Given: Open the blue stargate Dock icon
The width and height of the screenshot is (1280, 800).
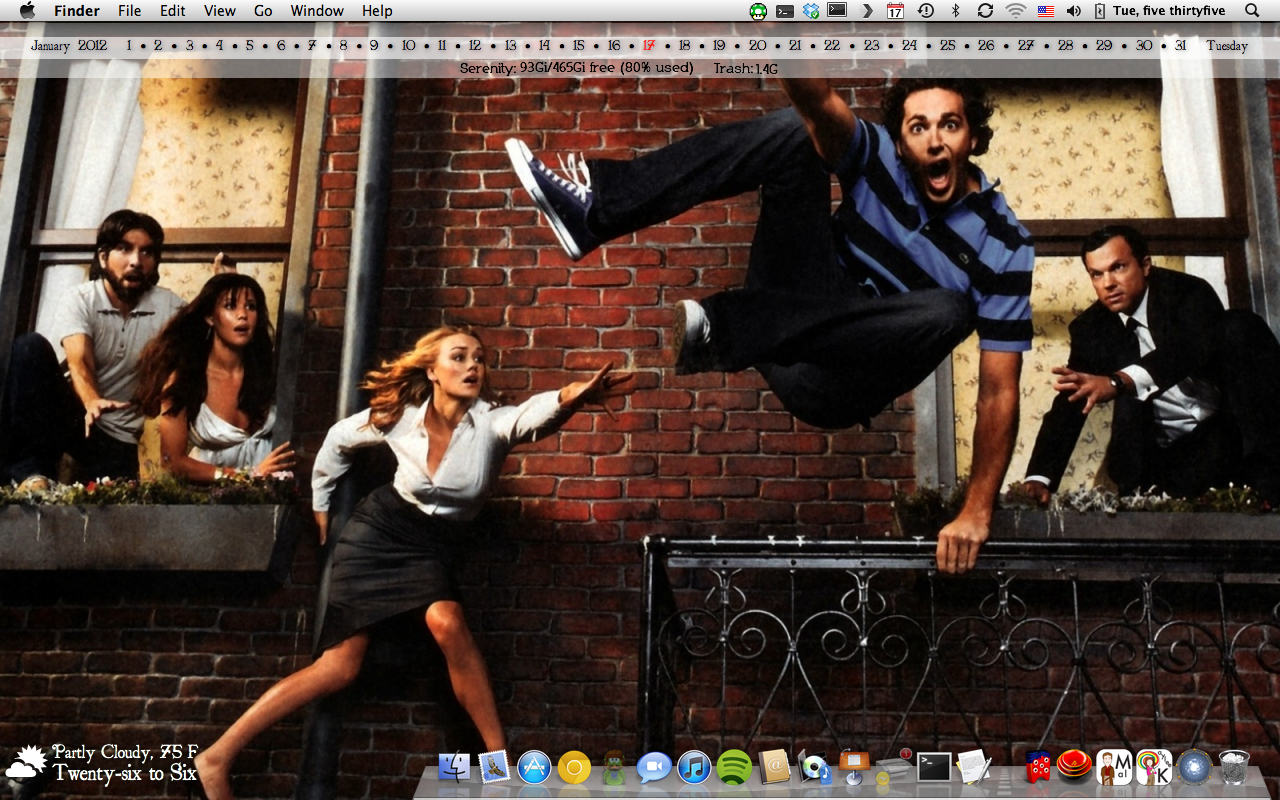Looking at the screenshot, I should [x=1194, y=767].
